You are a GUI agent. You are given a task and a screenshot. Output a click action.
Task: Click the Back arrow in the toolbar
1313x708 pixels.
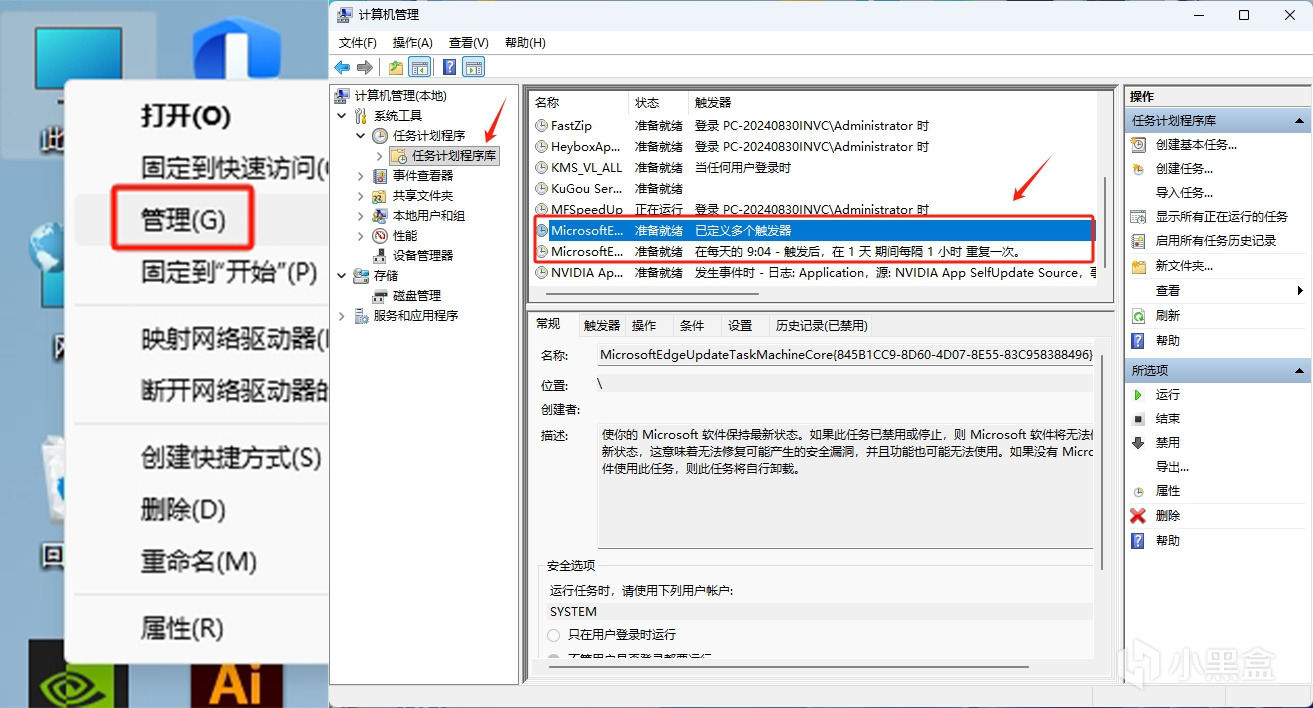coord(342,67)
